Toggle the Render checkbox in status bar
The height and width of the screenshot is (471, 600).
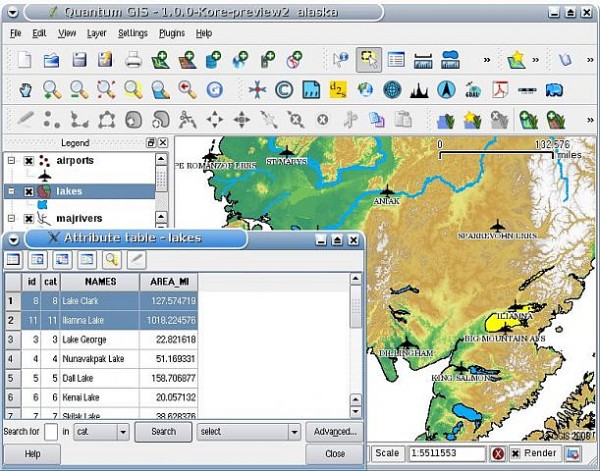point(515,454)
